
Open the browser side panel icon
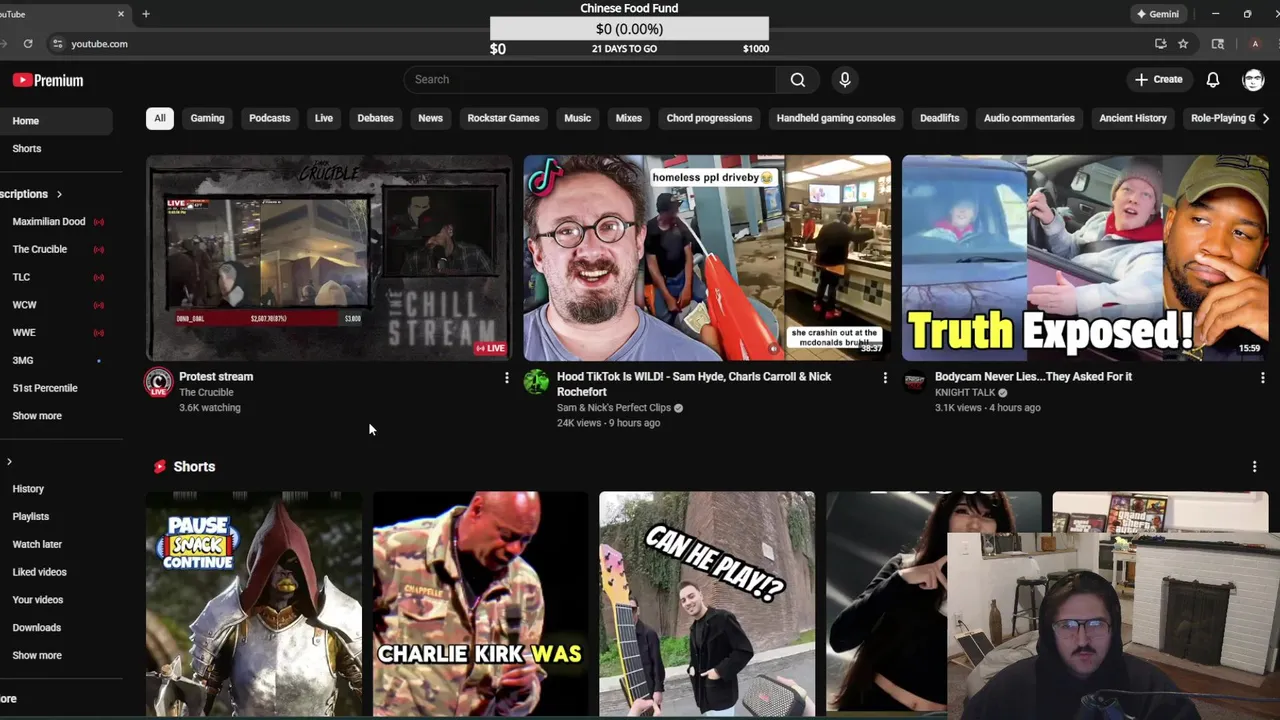point(1217,44)
